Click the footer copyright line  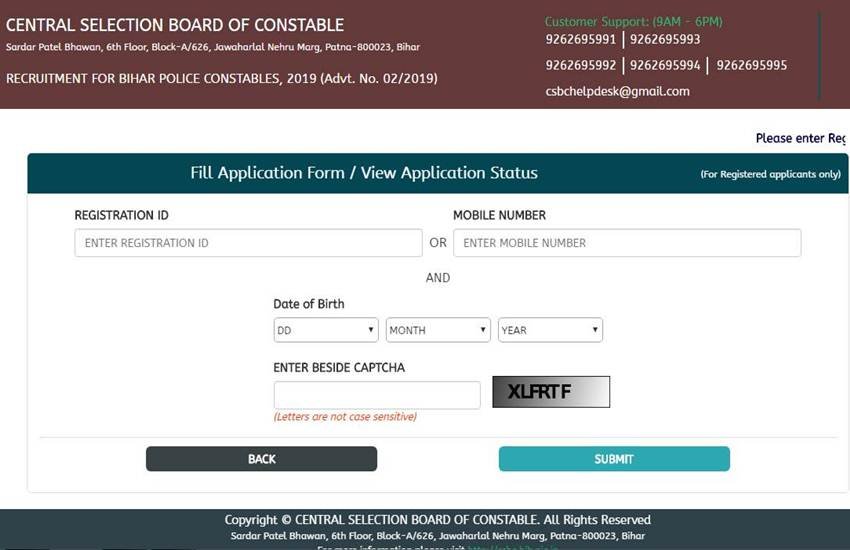pyautogui.click(x=437, y=520)
